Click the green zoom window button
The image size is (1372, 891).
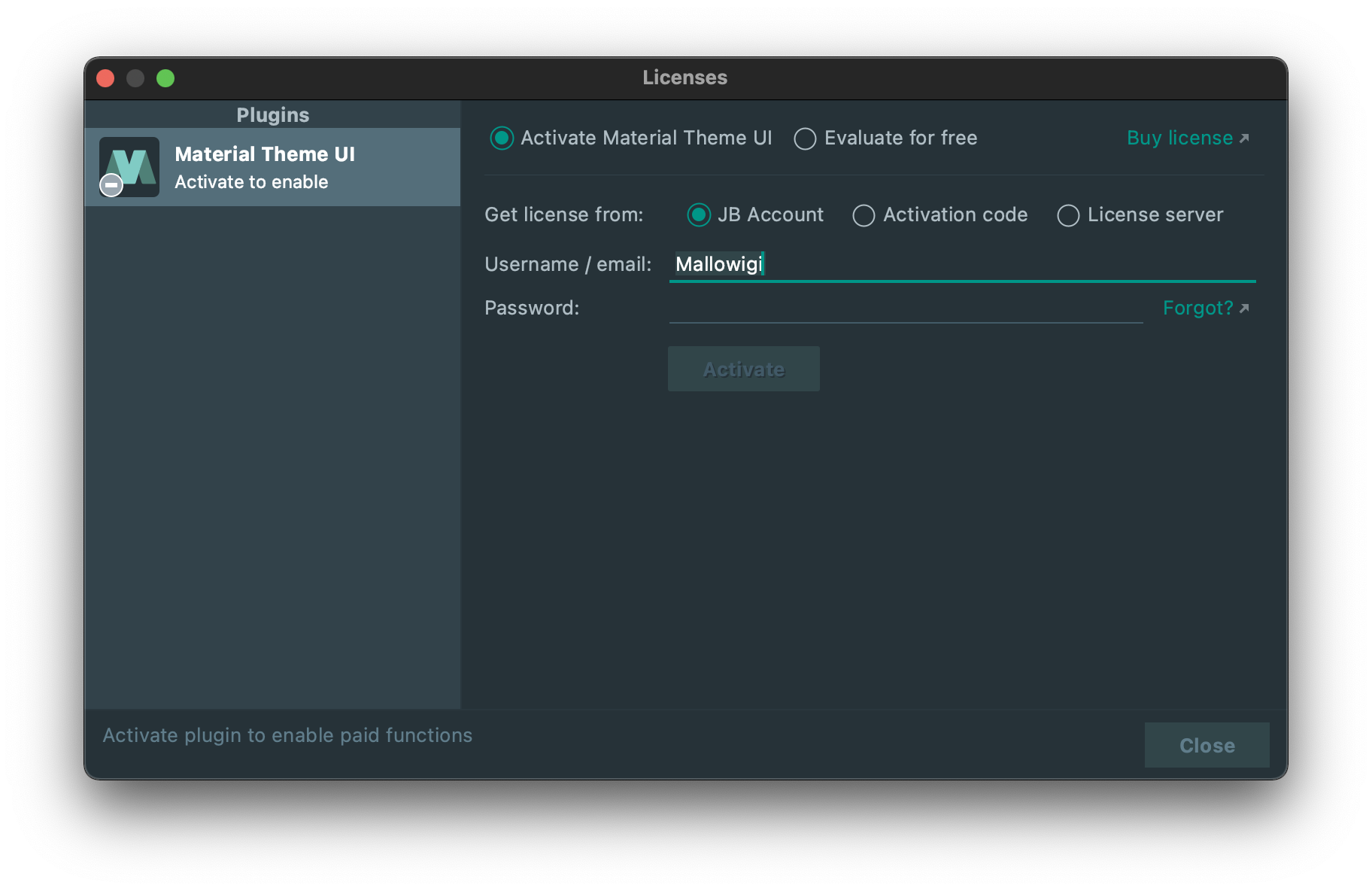click(x=165, y=78)
